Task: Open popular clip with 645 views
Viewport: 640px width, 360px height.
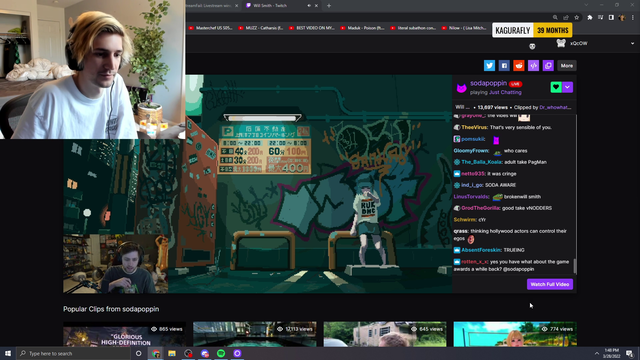Action: [385, 334]
